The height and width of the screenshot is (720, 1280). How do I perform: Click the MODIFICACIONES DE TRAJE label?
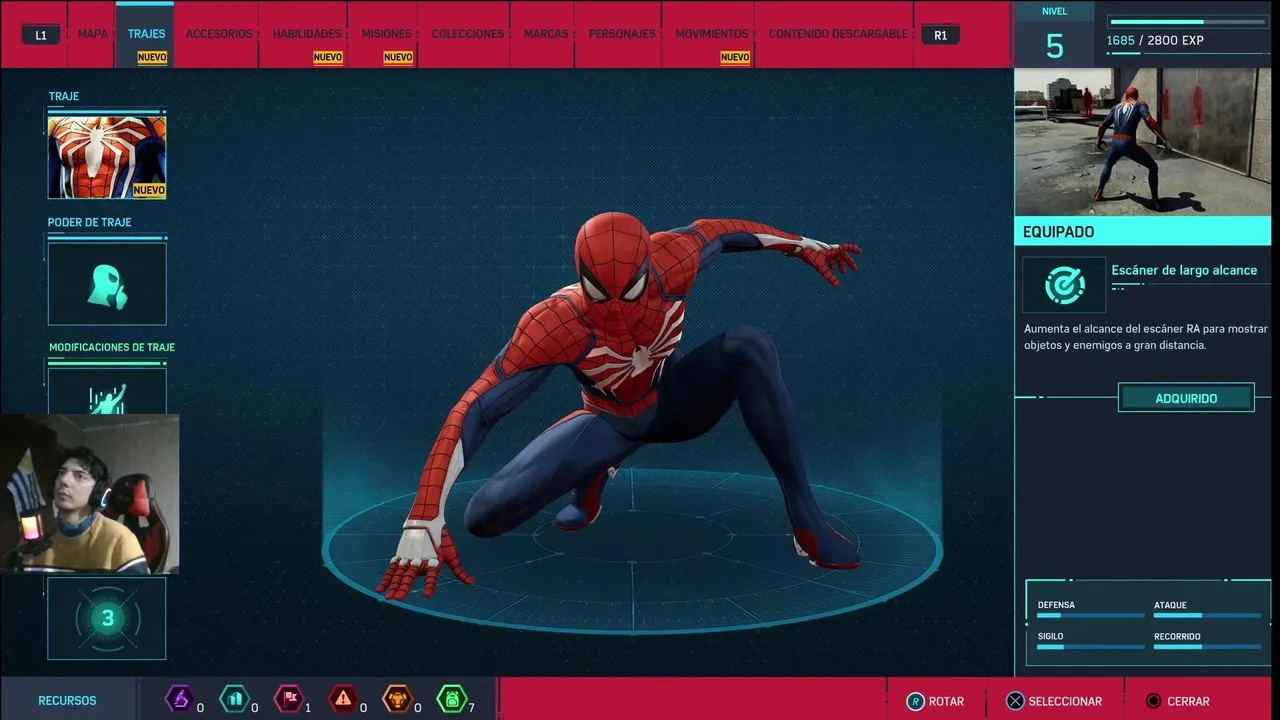[112, 347]
